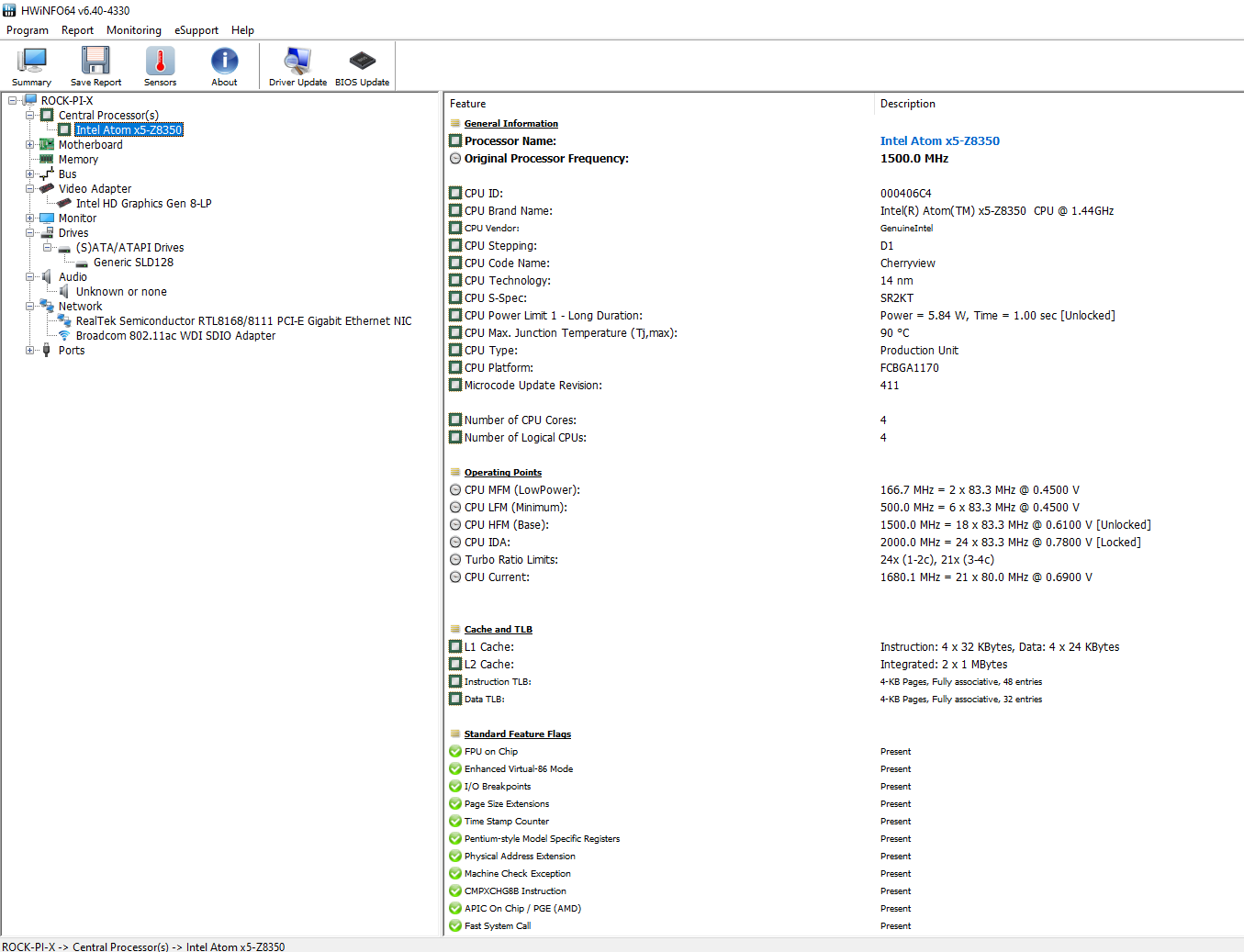Screen dimensions: 1244x952
Task: Select the Memory module icon
Action: (47, 159)
